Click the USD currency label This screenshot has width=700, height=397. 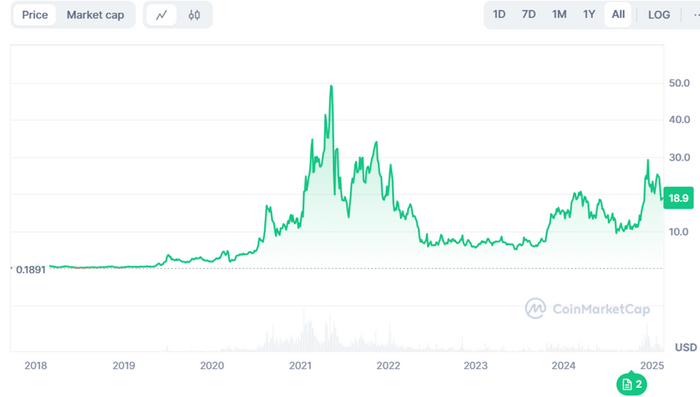(x=686, y=347)
